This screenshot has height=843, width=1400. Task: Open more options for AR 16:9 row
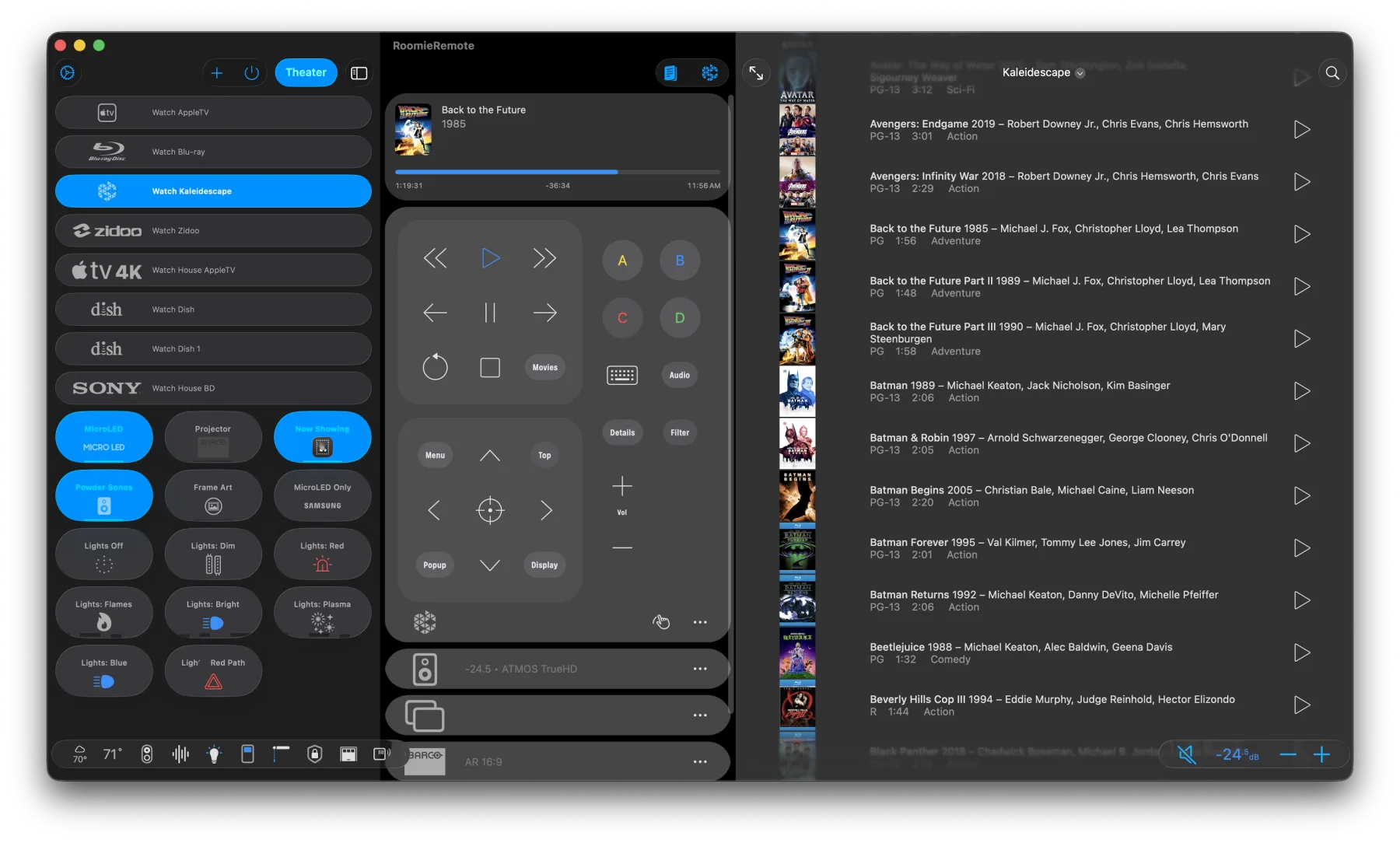(700, 762)
